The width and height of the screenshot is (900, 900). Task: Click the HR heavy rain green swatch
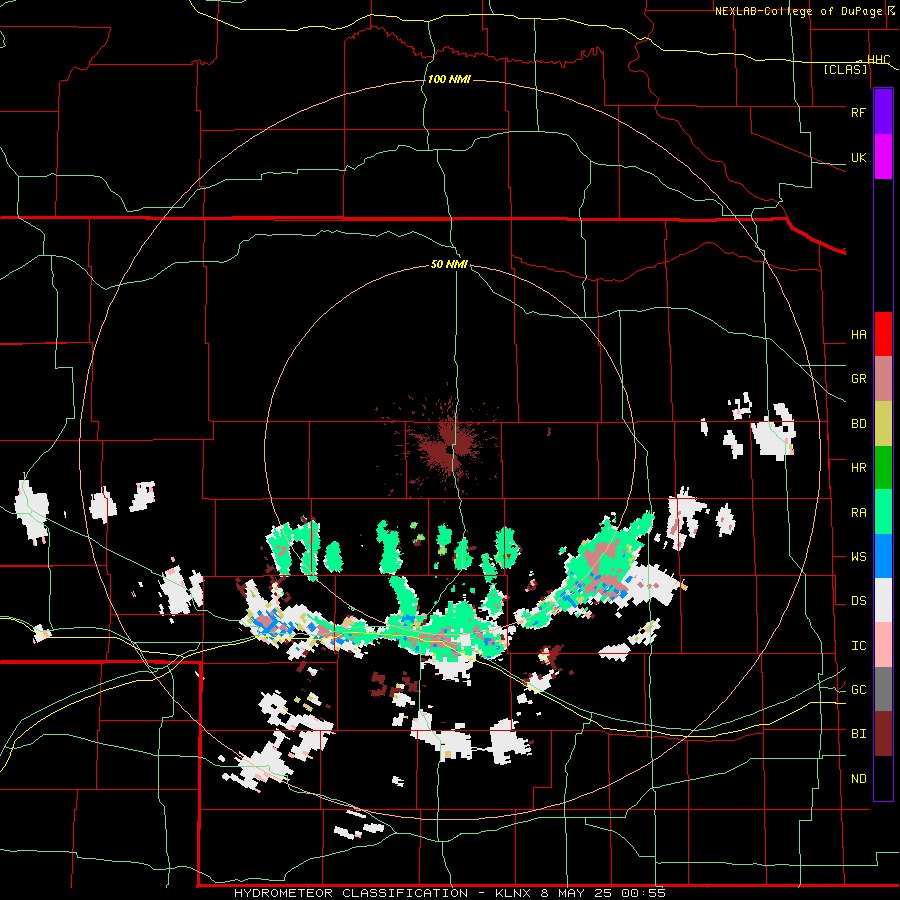point(883,468)
